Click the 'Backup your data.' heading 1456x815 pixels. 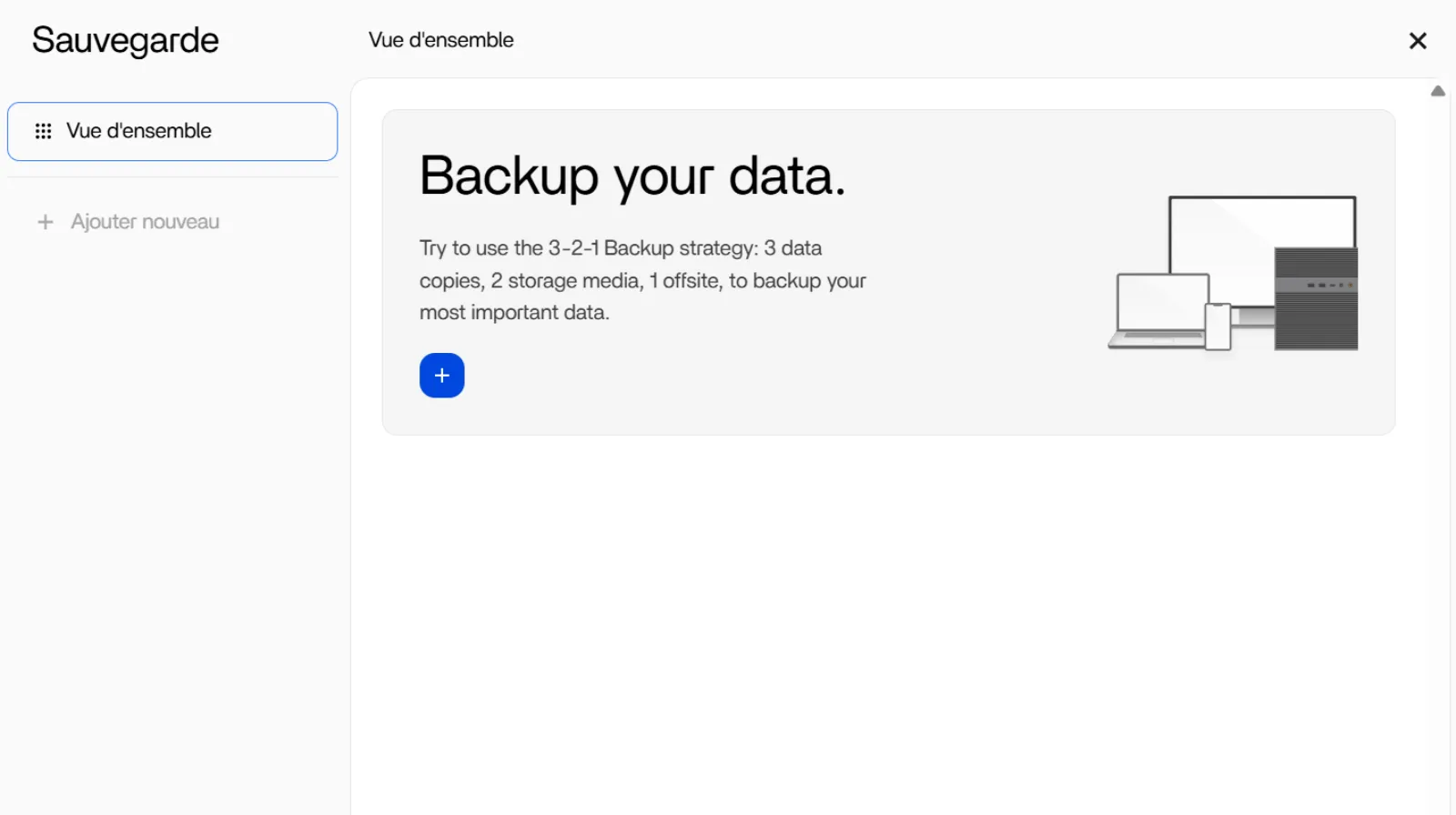632,176
